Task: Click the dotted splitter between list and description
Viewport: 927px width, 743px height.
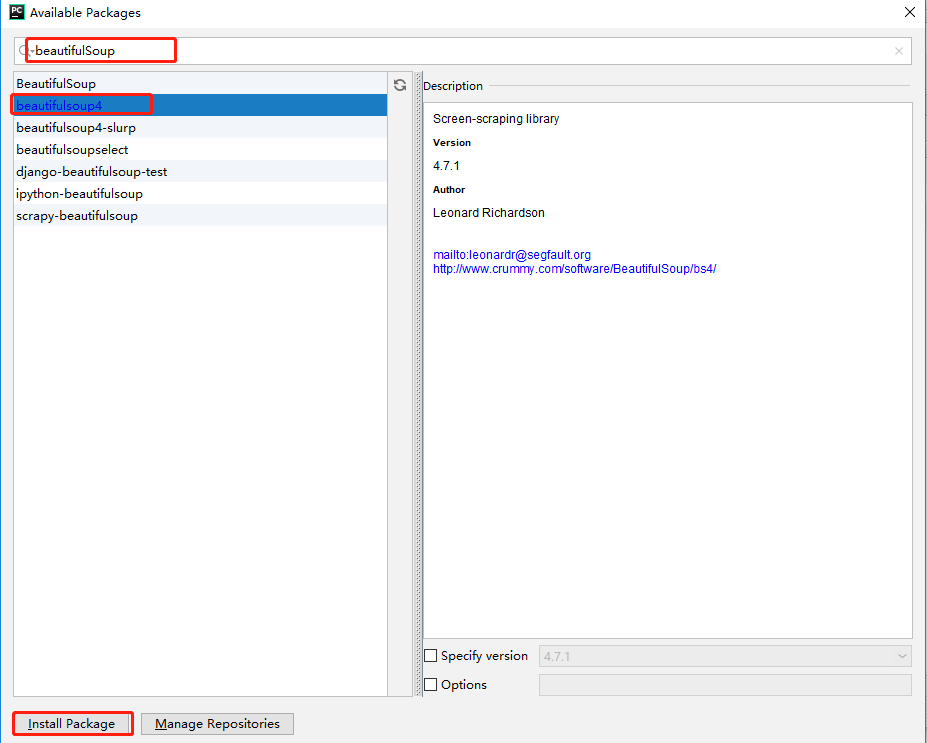Action: (x=419, y=384)
